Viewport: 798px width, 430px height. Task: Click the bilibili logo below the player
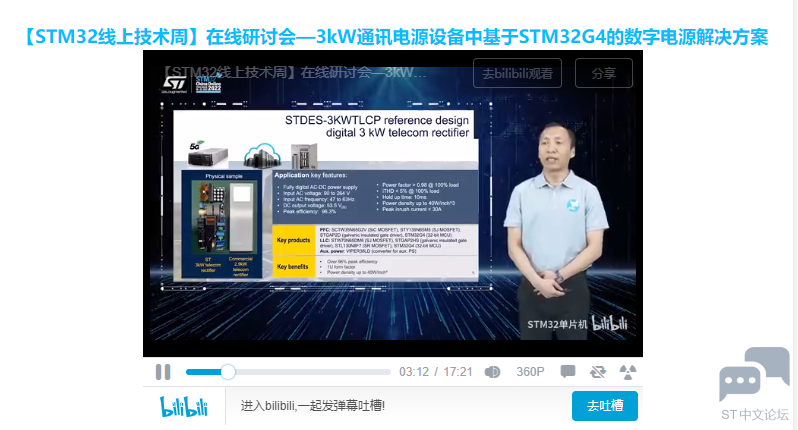(184, 406)
